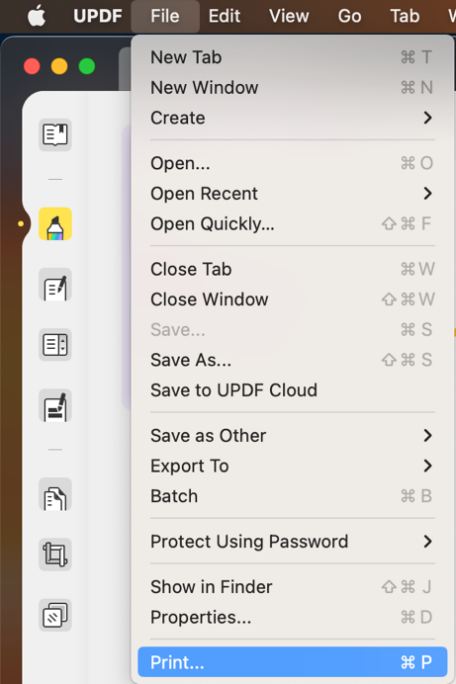Choose Print from the File menu
Viewport: 456px width, 684px height.
[x=292, y=662]
